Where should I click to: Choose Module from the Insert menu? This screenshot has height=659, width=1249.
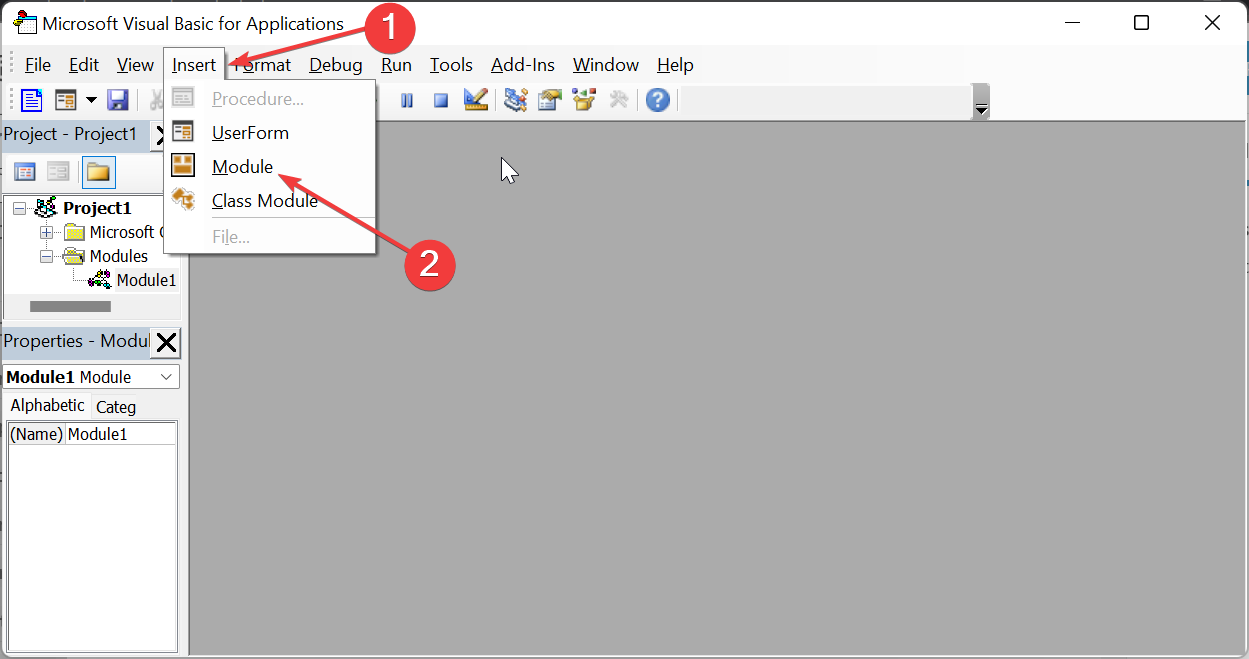click(x=270, y=167)
